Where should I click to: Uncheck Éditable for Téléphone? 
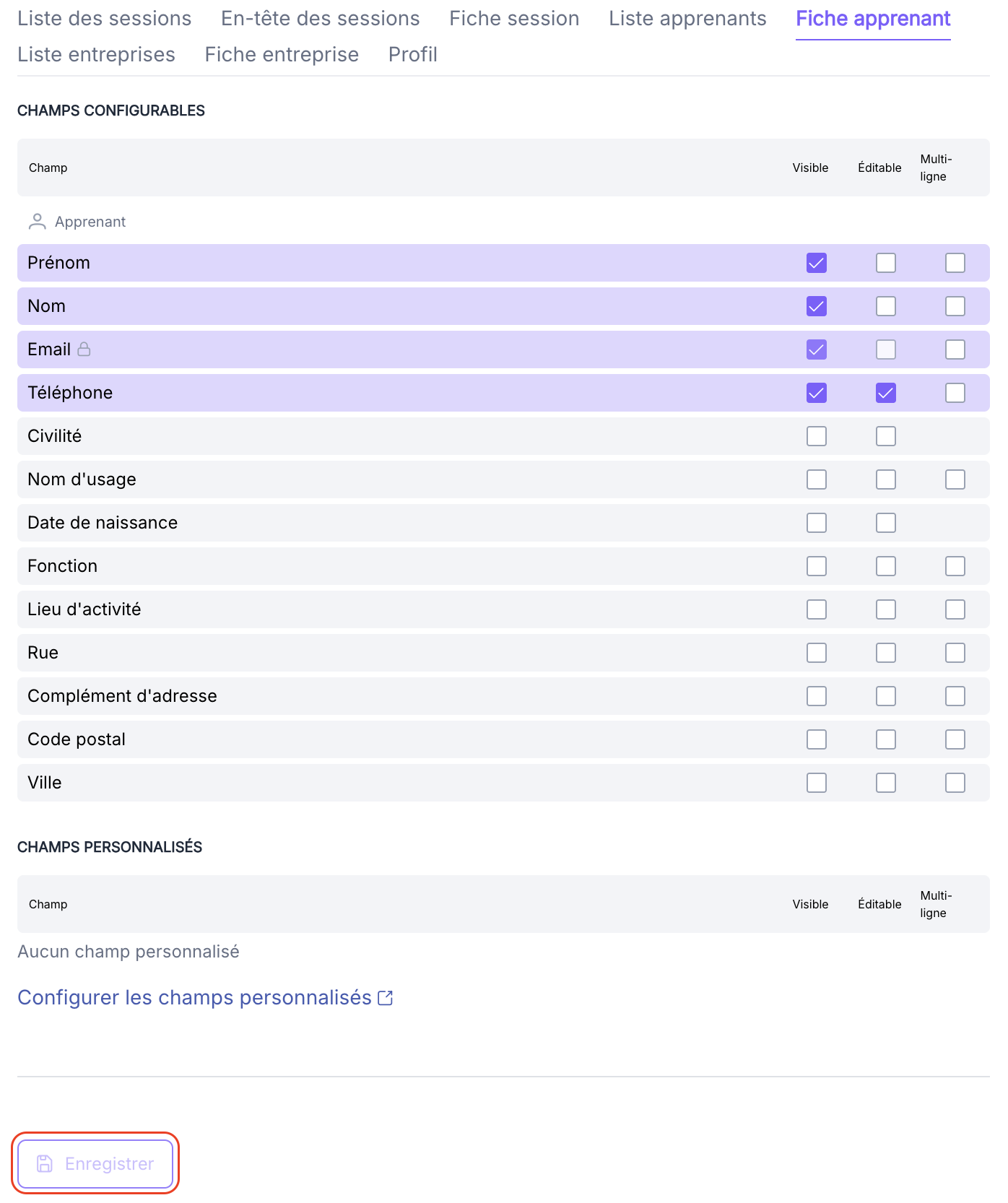pyautogui.click(x=886, y=393)
